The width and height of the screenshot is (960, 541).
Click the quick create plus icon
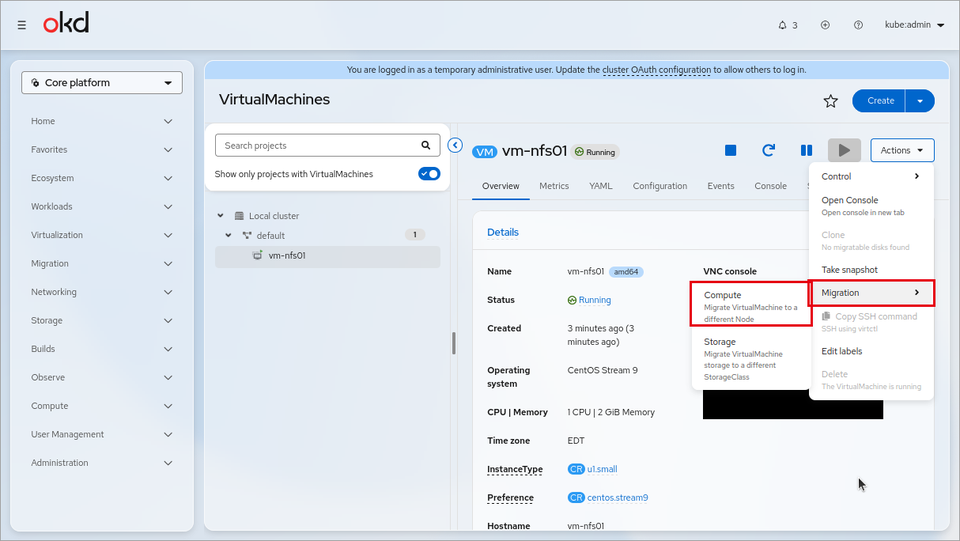[x=825, y=25]
